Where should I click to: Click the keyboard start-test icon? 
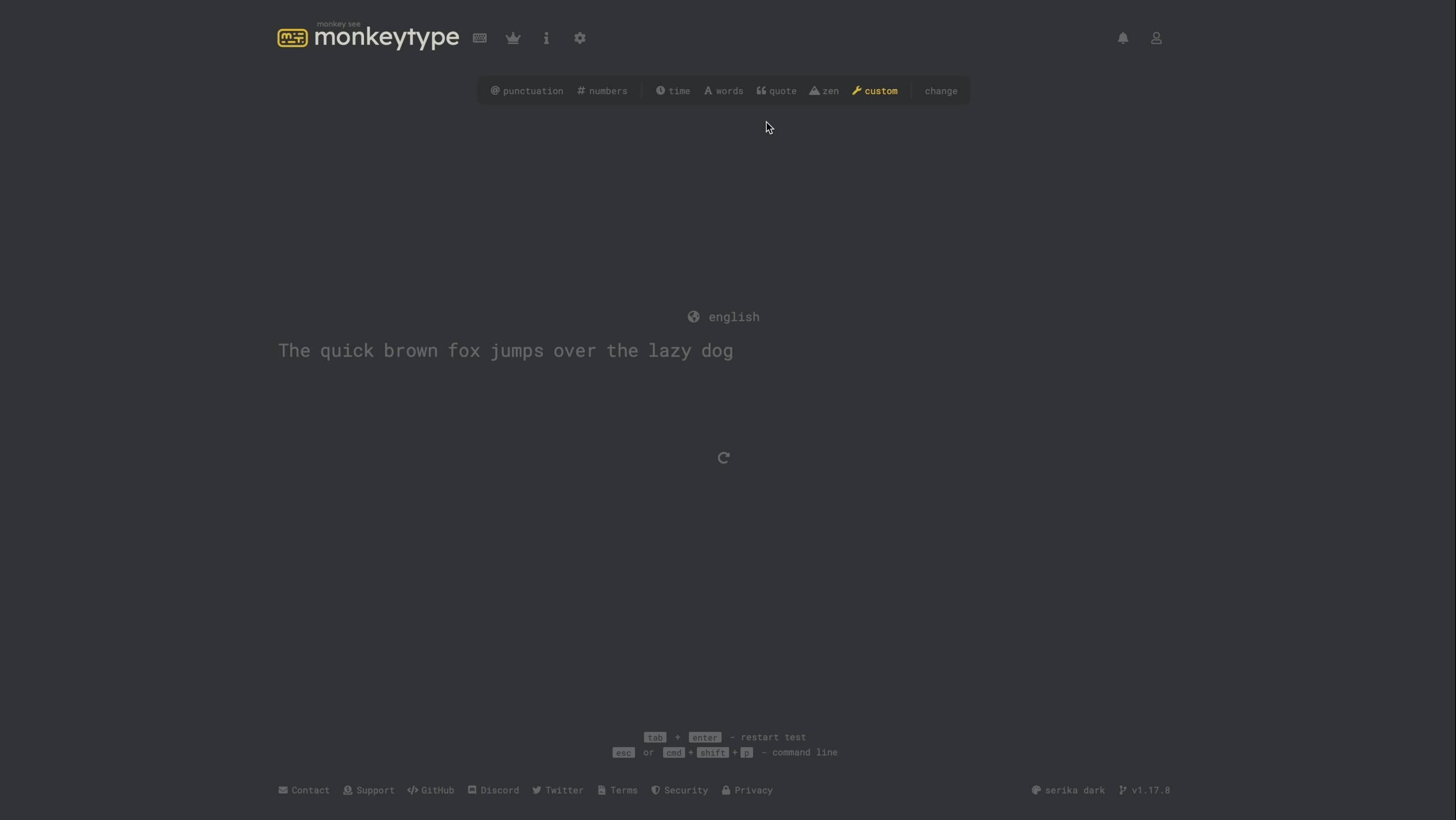479,38
